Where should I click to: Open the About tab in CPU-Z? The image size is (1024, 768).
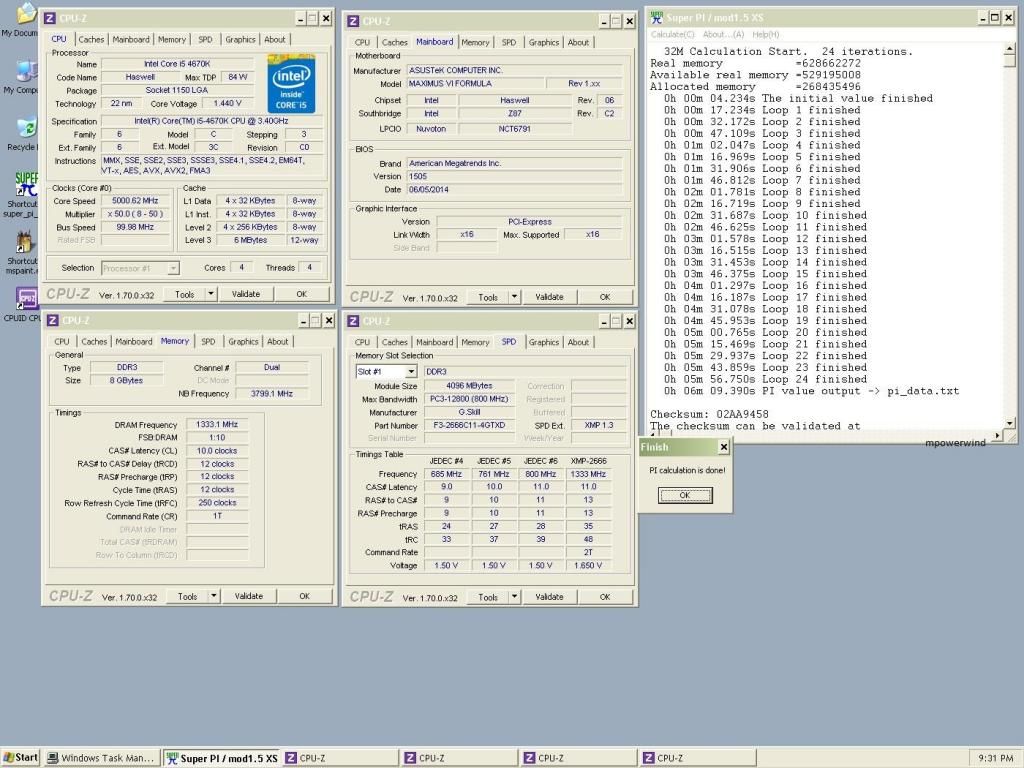pyautogui.click(x=273, y=39)
